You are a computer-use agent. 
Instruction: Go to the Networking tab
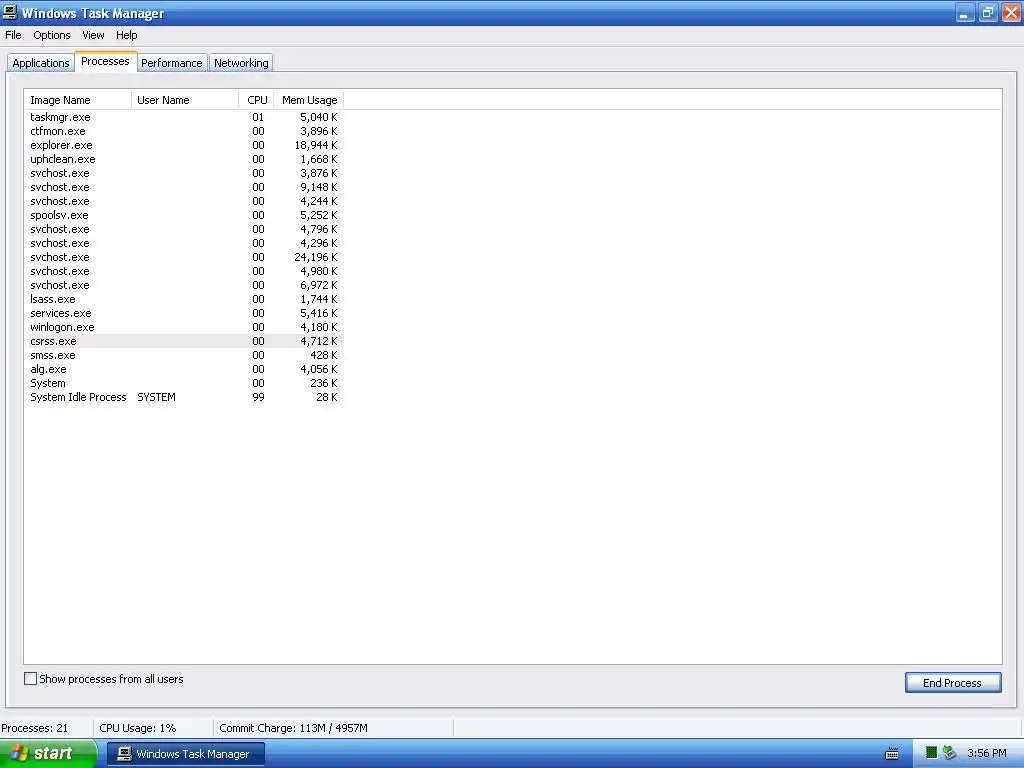[241, 63]
